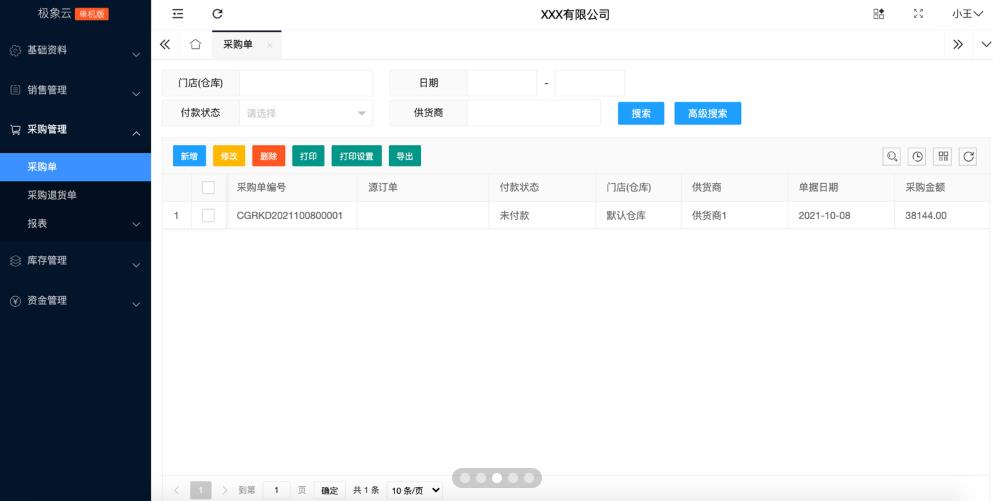Click the 打印设置 button
Screen dimensions: 993x501
coord(357,156)
